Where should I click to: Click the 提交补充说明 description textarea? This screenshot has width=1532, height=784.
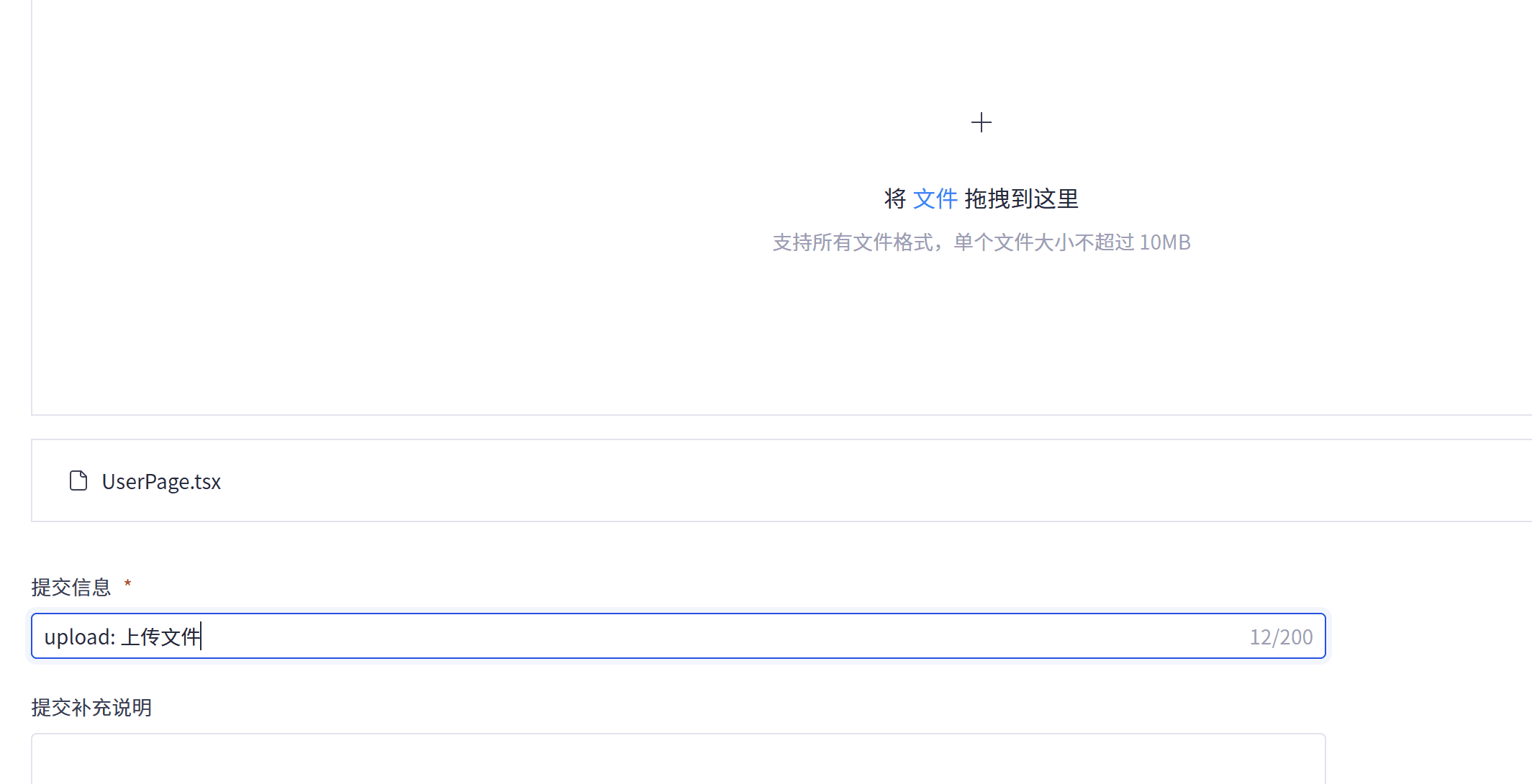pyautogui.click(x=678, y=760)
